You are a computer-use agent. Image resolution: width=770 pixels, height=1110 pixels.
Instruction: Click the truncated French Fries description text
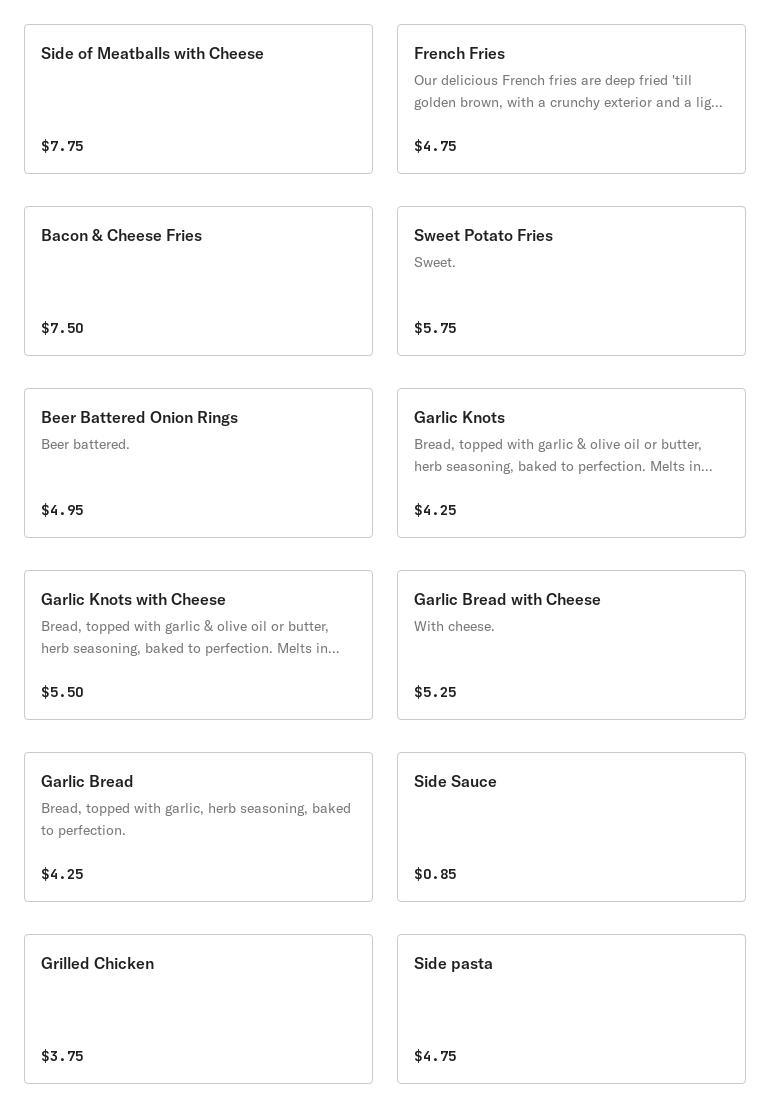point(567,91)
